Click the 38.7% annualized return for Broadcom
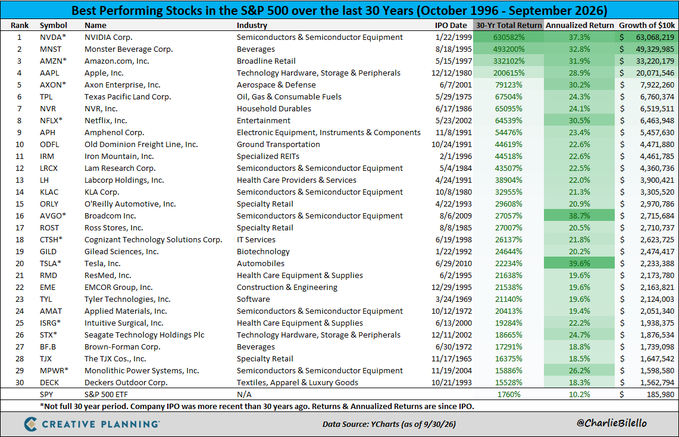 pos(579,216)
